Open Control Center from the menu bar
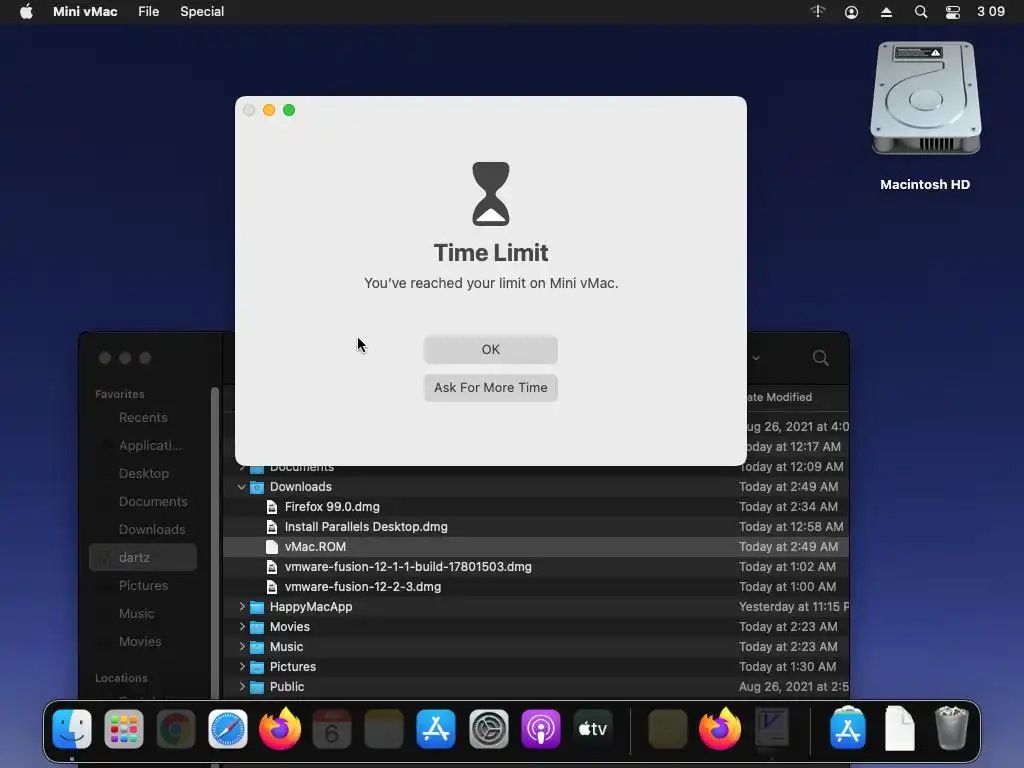This screenshot has height=768, width=1024. click(953, 12)
